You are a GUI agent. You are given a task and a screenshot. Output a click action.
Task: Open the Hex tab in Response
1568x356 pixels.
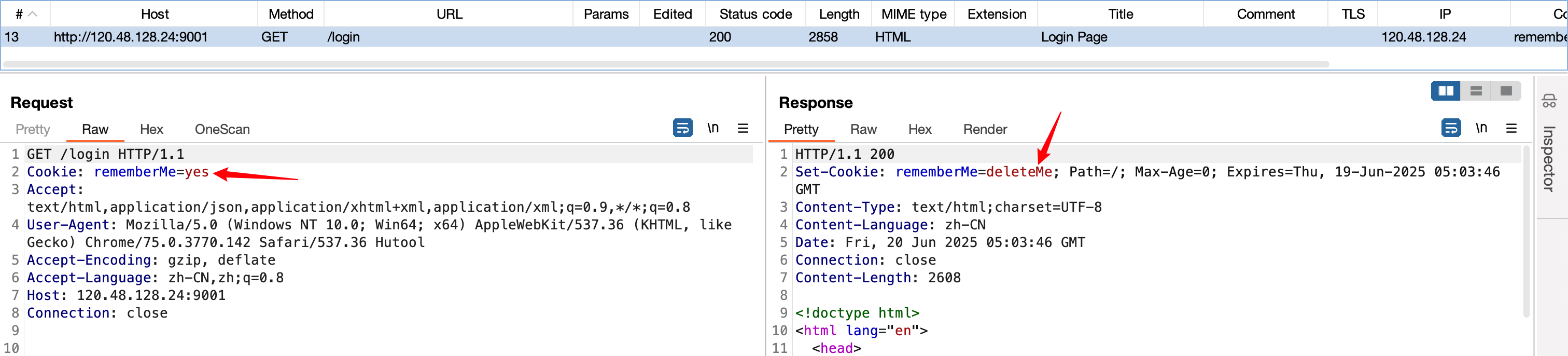point(920,129)
